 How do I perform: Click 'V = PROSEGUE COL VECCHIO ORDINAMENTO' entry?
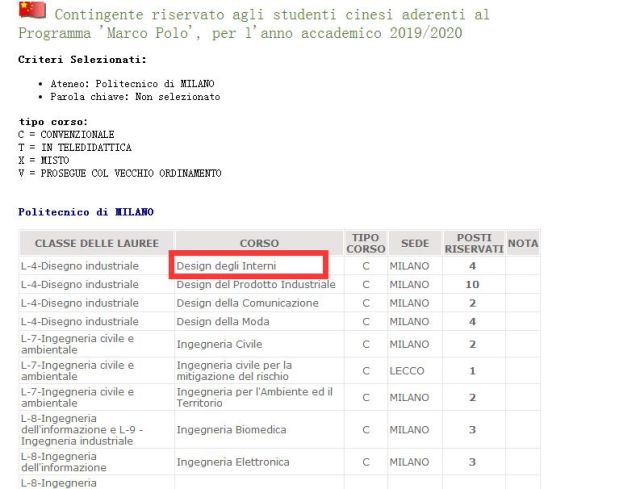pos(120,173)
